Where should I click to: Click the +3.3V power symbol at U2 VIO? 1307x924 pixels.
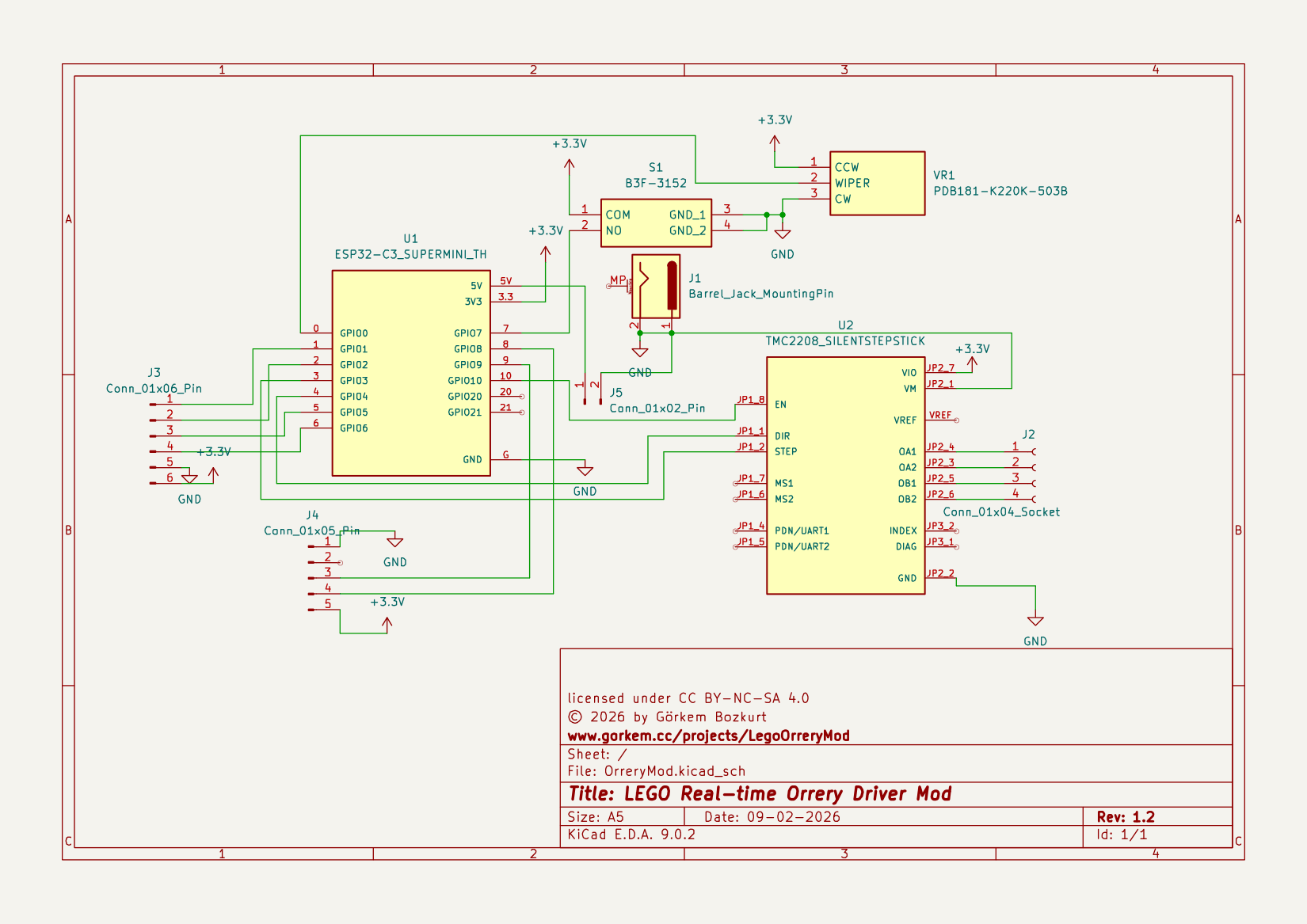point(972,361)
